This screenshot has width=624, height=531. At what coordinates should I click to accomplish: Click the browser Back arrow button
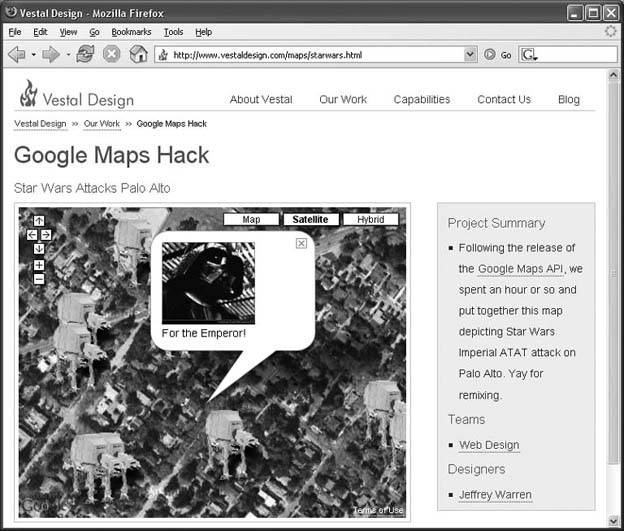click(x=16, y=54)
